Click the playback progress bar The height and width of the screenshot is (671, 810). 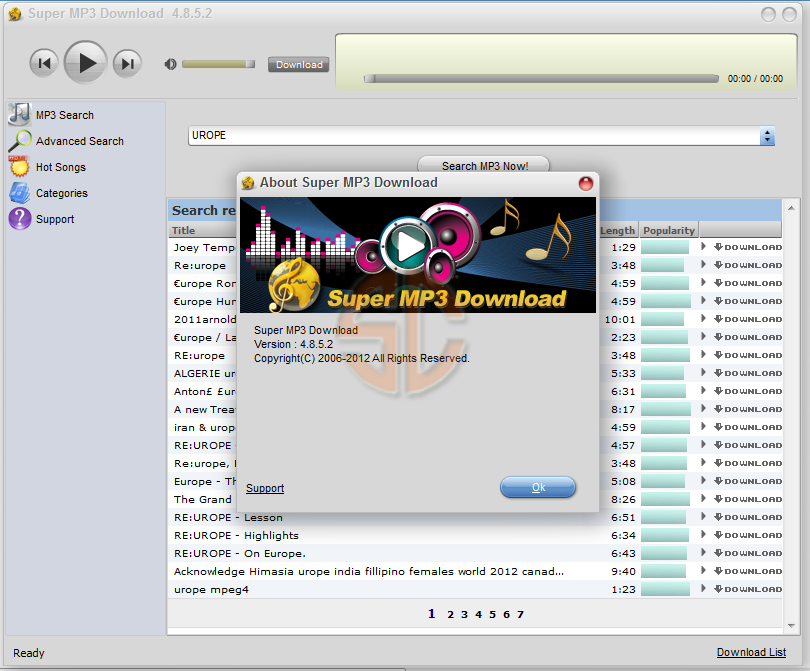[x=541, y=79]
